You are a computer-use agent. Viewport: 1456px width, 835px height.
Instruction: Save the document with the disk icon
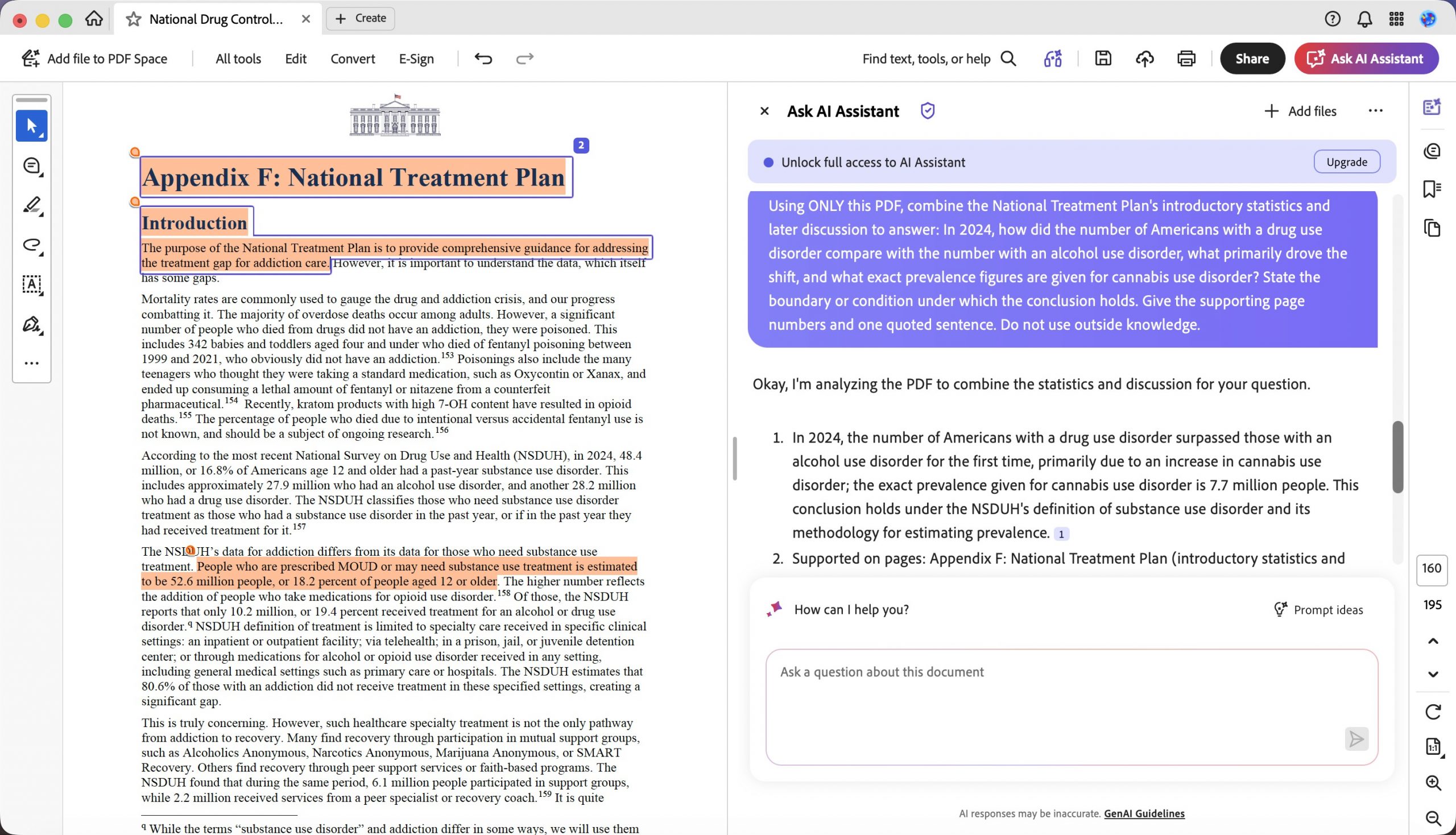pos(1103,59)
